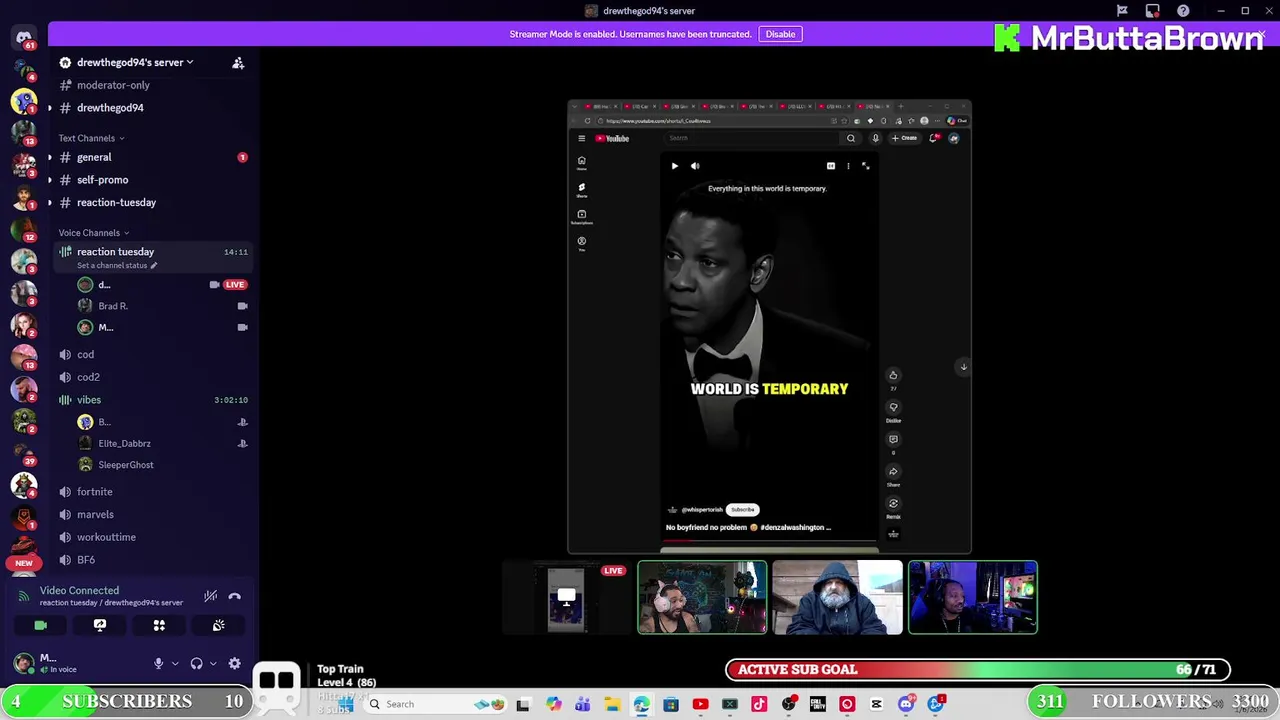Screen dimensions: 1280x720
Task: Click next short down arrow
Action: pos(963,367)
